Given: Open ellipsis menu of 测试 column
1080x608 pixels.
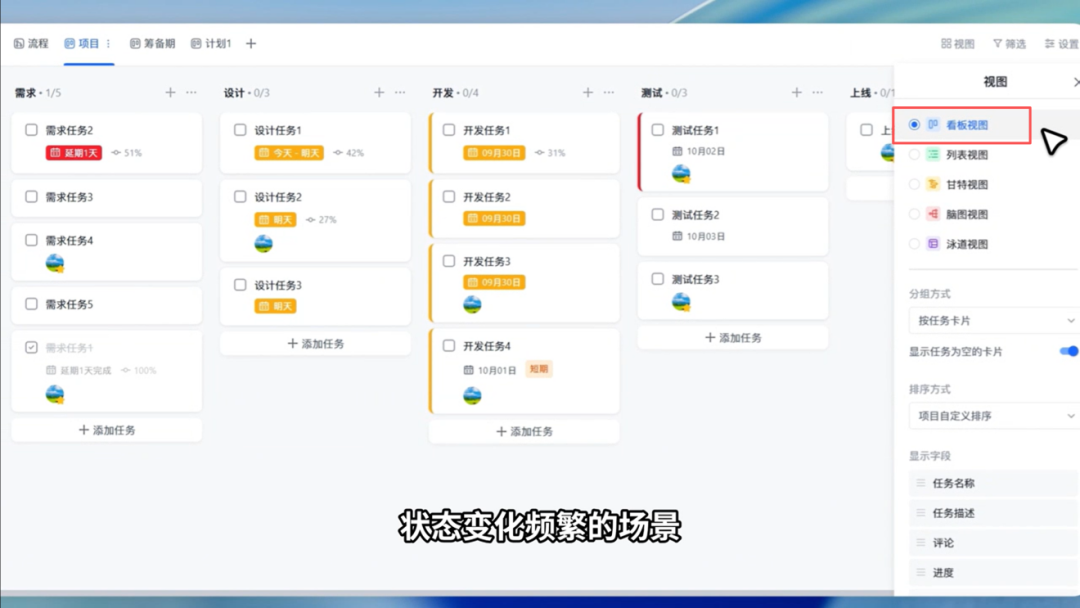Looking at the screenshot, I should coord(818,92).
